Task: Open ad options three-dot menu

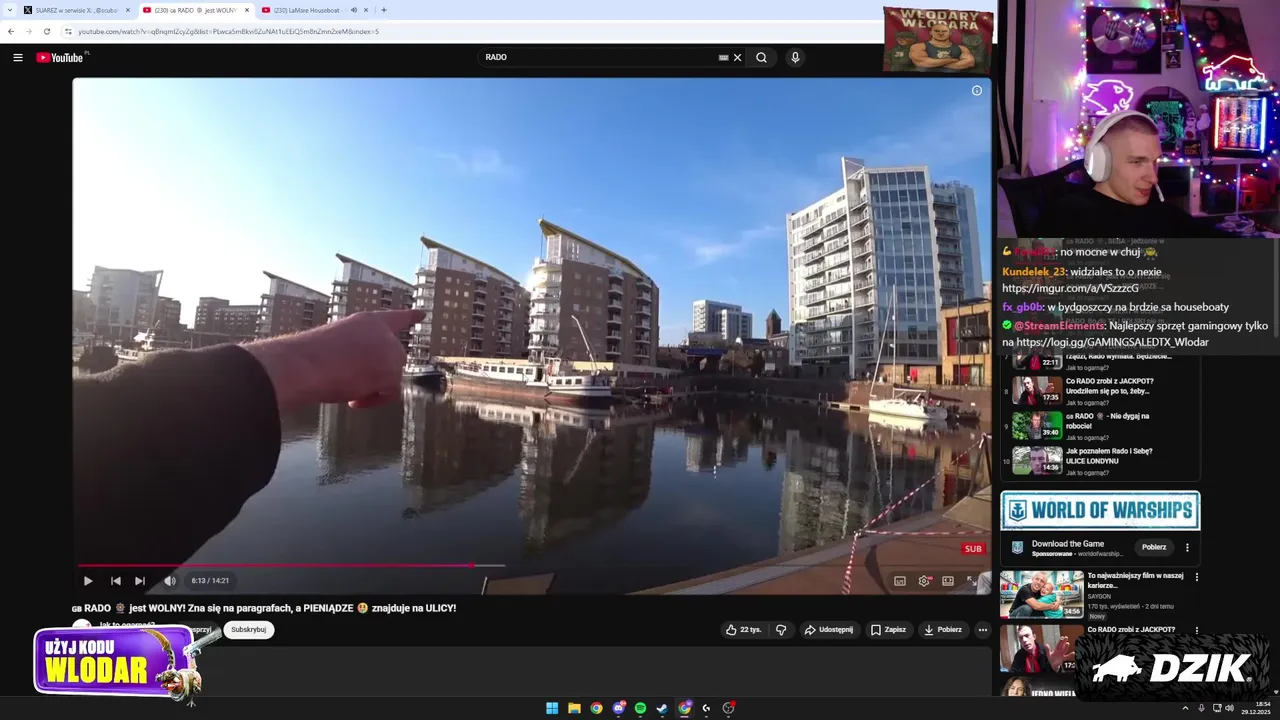Action: pyautogui.click(x=1187, y=547)
